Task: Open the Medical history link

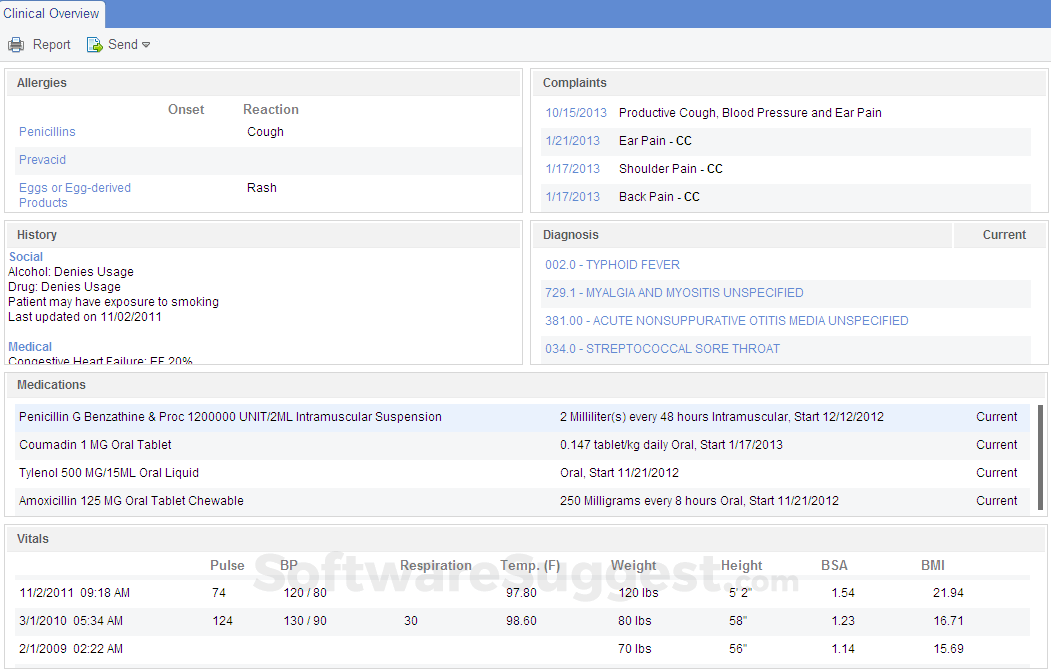Action: (x=30, y=347)
